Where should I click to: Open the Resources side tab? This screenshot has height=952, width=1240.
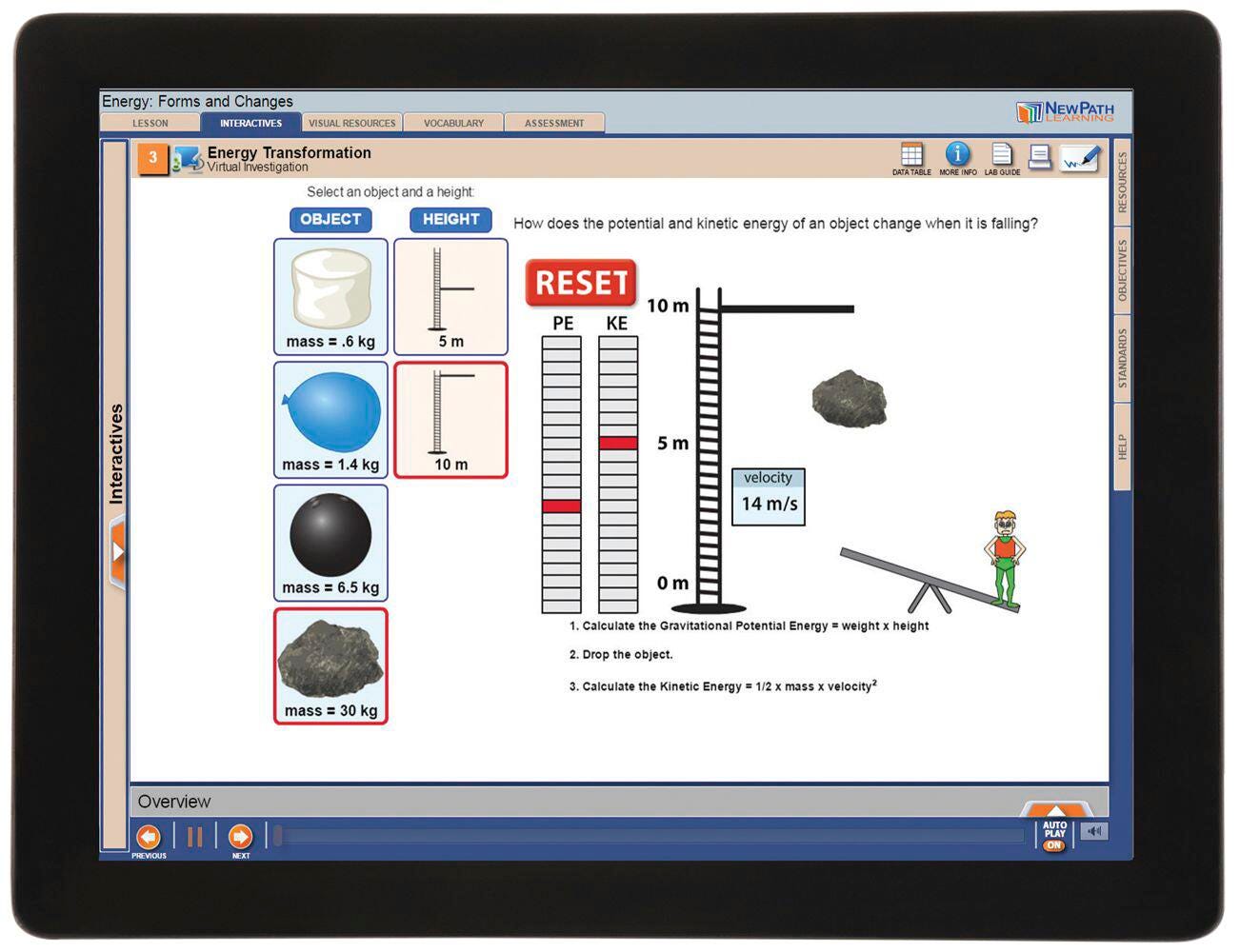click(x=1122, y=182)
